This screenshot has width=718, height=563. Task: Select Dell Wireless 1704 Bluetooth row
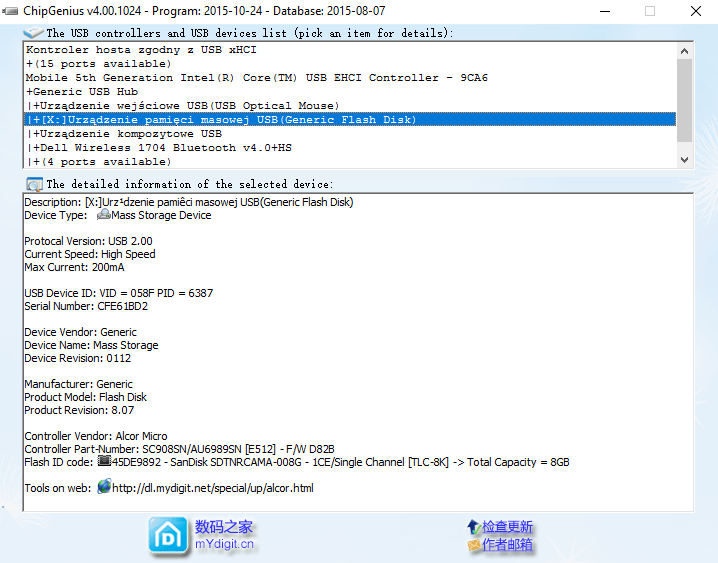click(350, 148)
